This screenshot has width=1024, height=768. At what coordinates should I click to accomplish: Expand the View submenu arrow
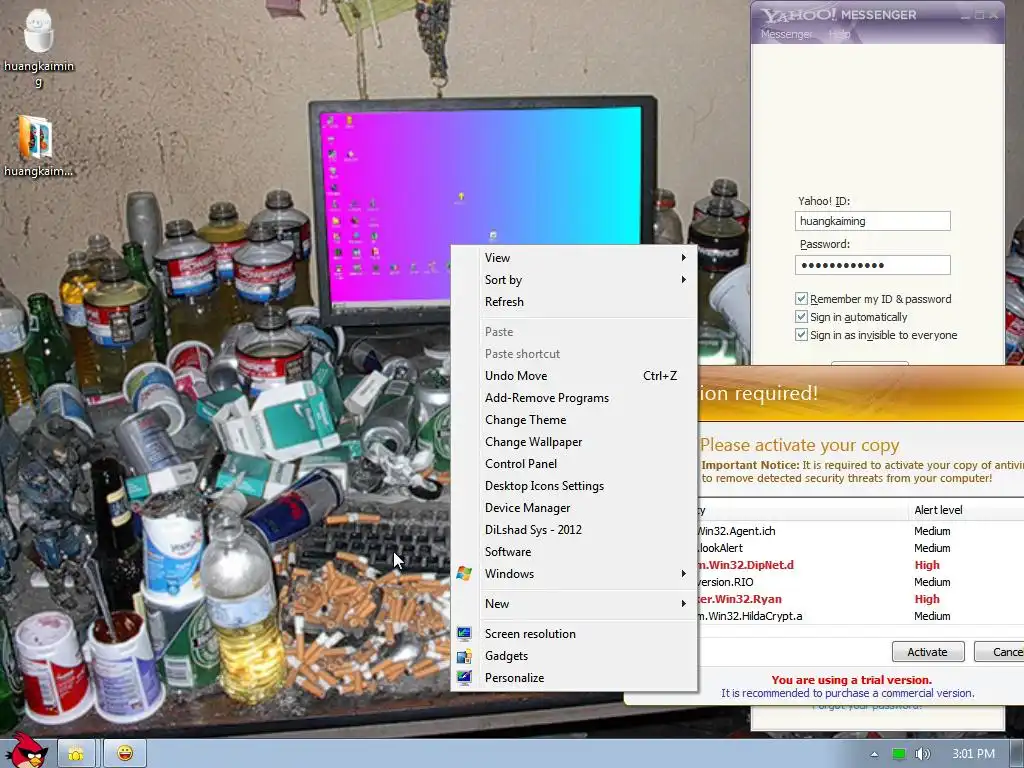(x=683, y=257)
